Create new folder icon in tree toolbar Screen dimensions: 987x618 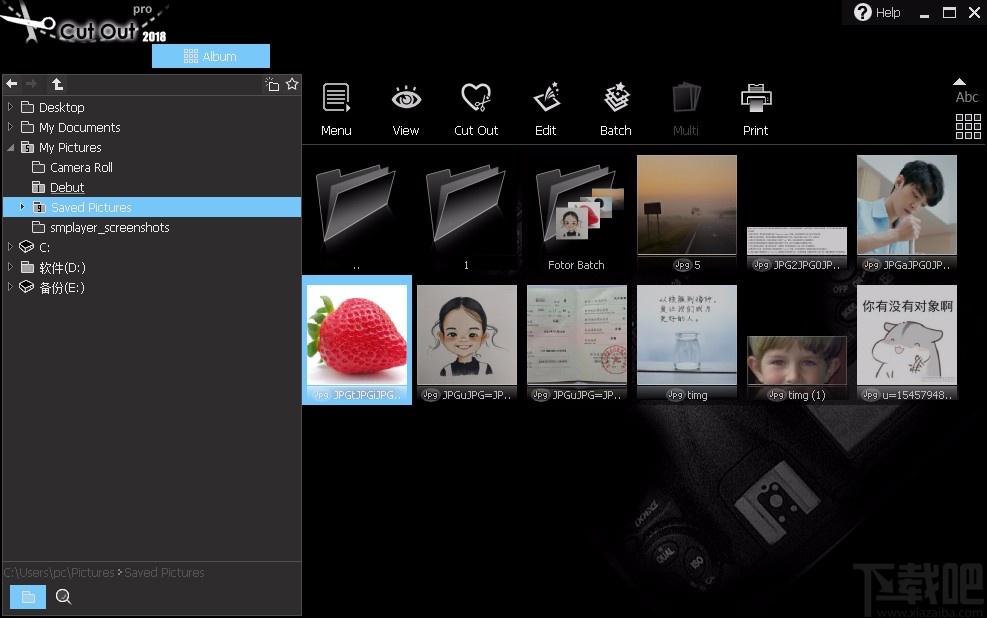(x=272, y=84)
